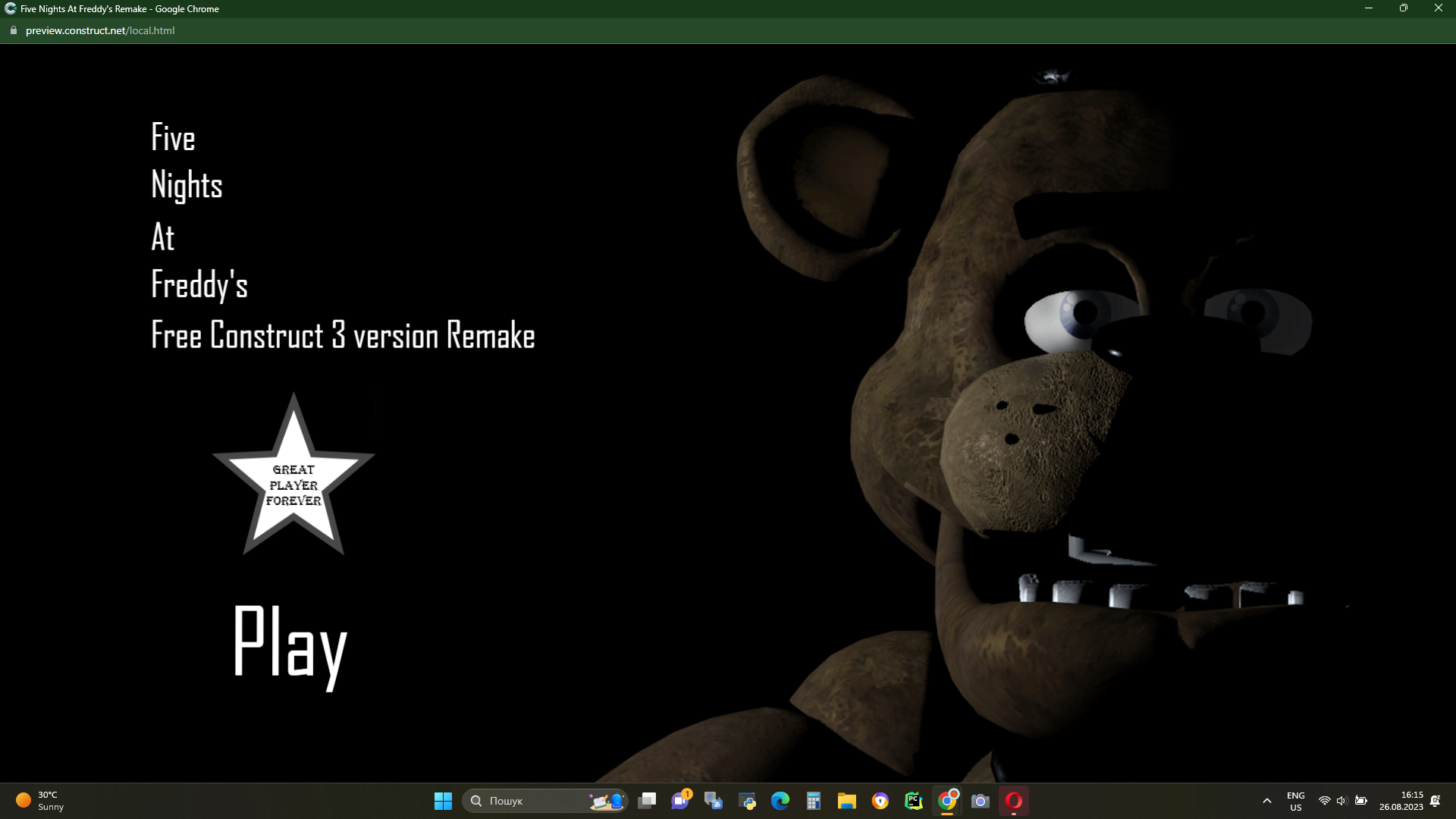Start the game with Play
1456x819 pixels.
tap(290, 643)
